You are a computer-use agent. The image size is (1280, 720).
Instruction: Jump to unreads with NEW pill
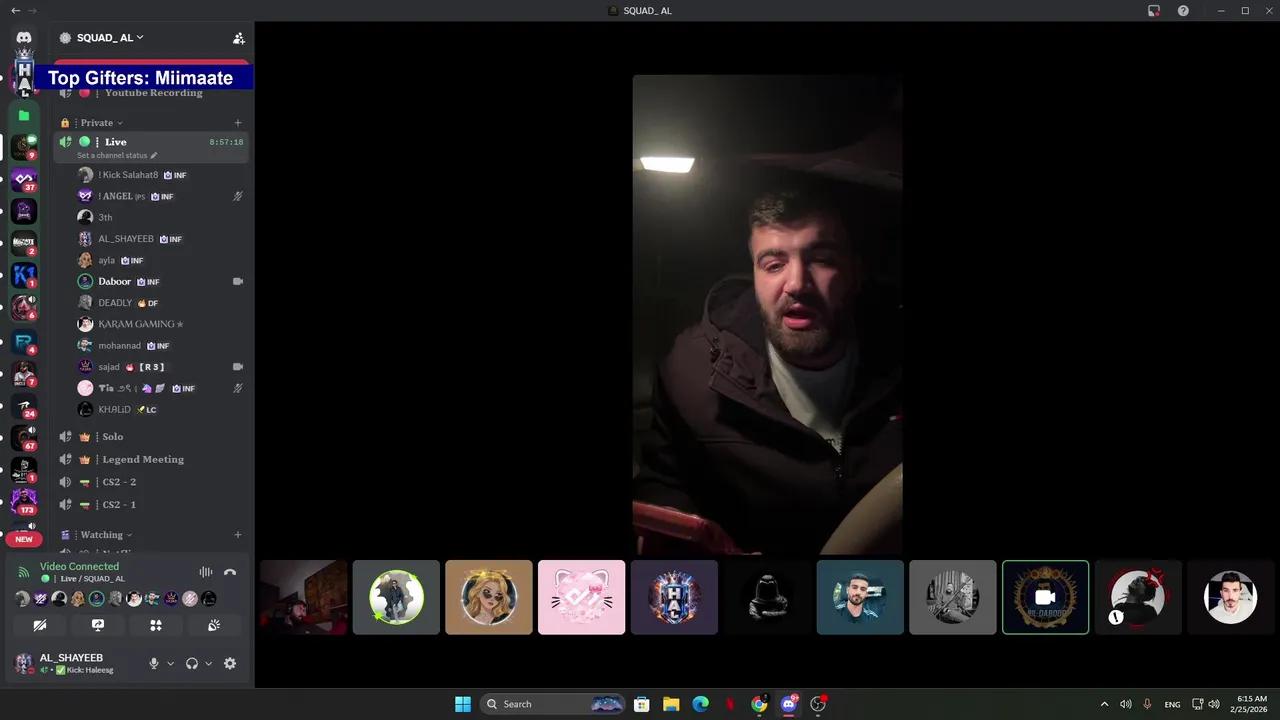pyautogui.click(x=24, y=539)
